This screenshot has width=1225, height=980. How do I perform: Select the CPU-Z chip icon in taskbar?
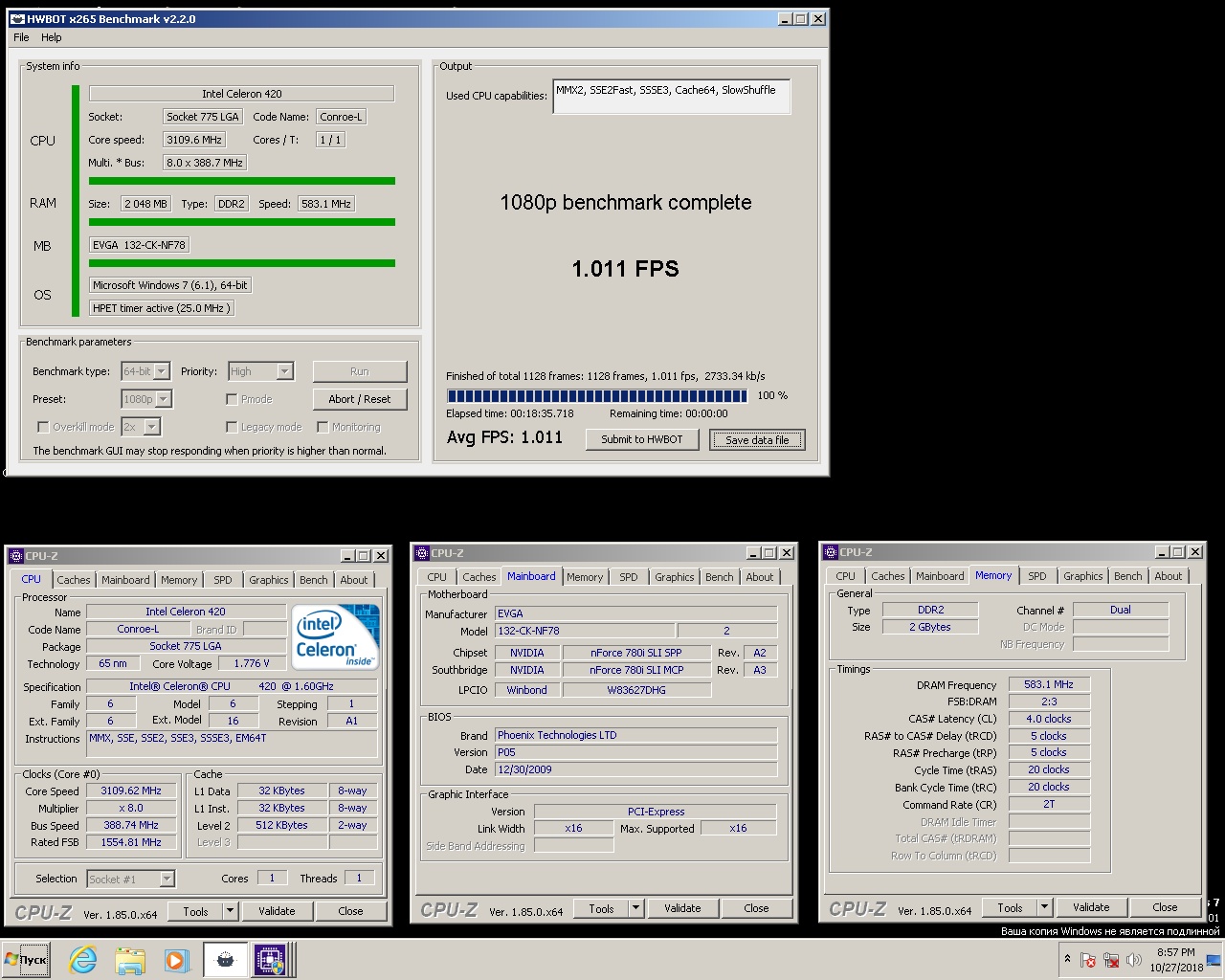[x=269, y=960]
